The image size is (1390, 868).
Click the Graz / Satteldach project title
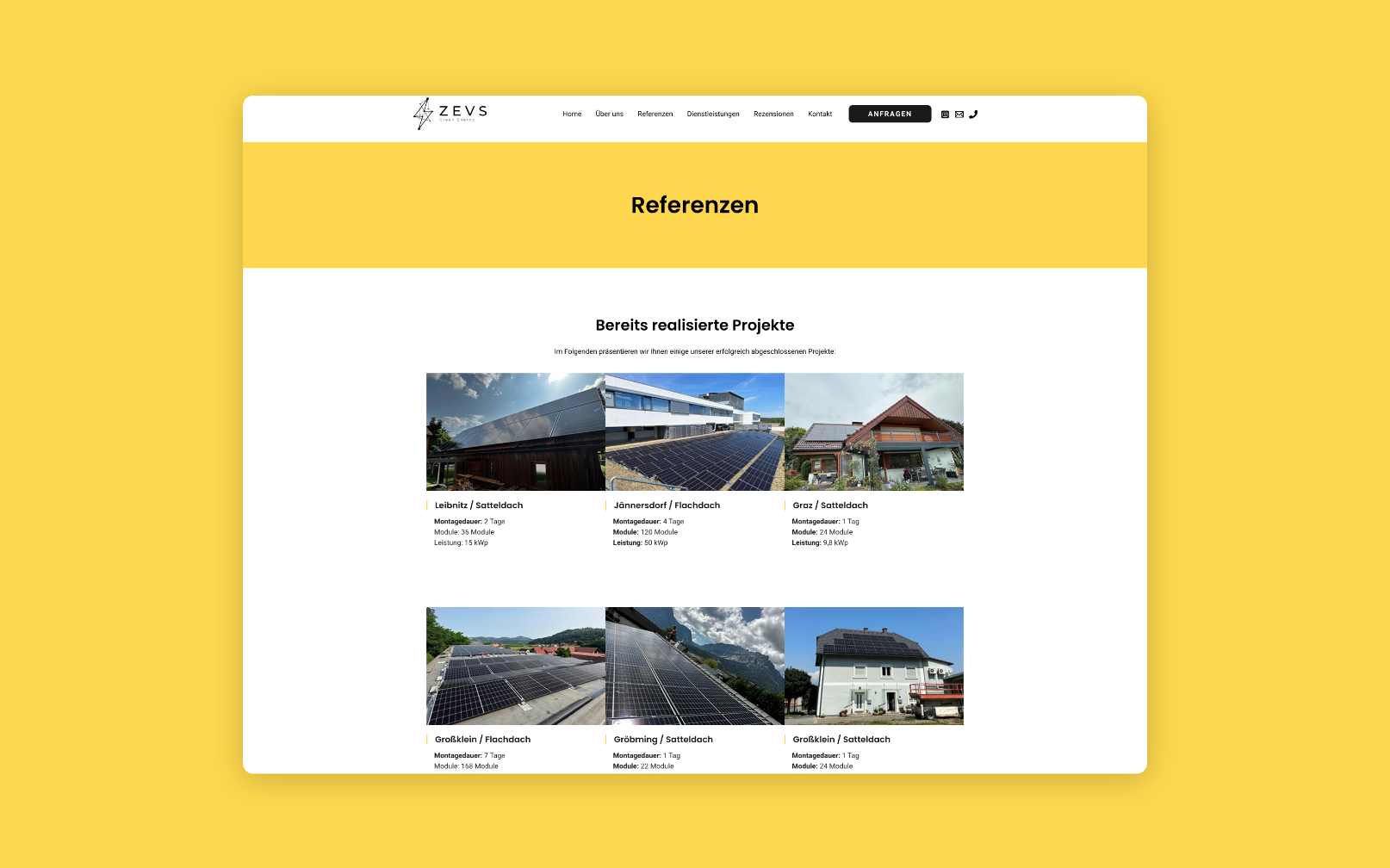830,505
